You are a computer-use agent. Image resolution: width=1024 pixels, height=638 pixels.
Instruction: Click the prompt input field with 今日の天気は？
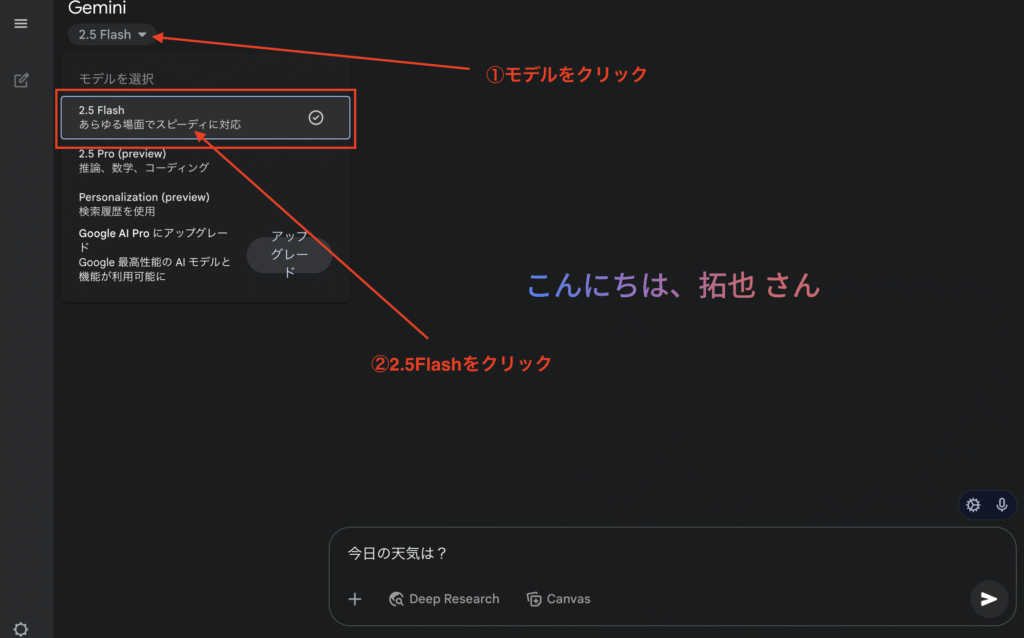[673, 553]
